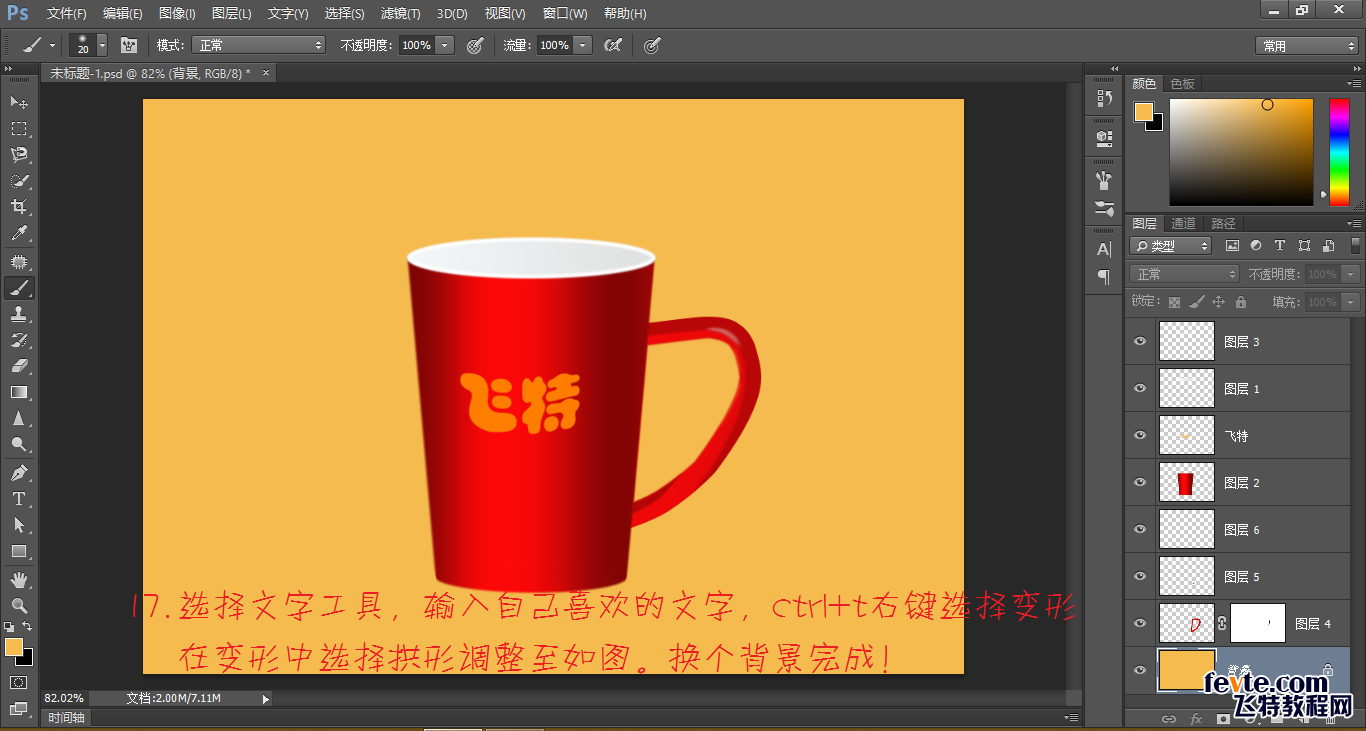Enable airbrush-style build-up icon
Image resolution: width=1366 pixels, height=731 pixels.
[x=613, y=45]
